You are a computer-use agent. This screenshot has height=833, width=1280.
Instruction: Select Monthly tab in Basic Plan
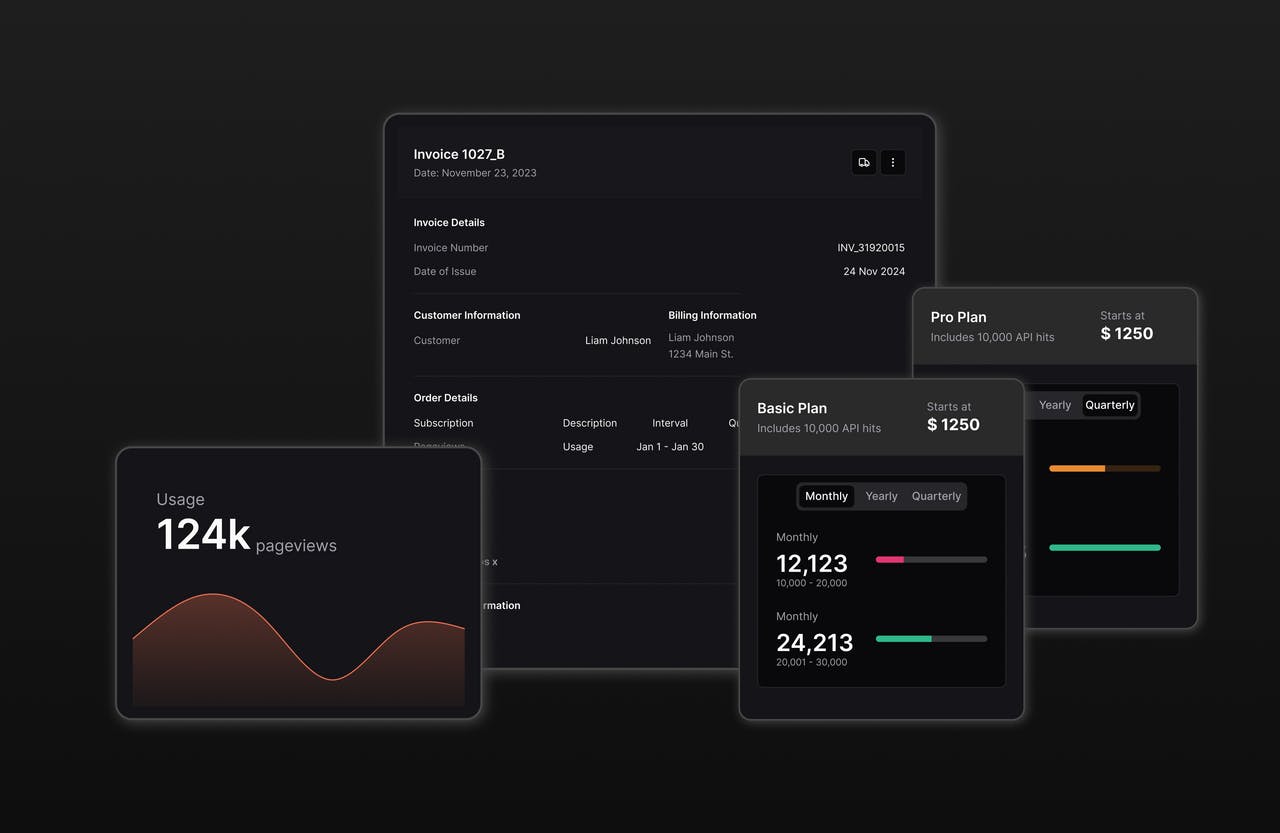[x=826, y=496]
